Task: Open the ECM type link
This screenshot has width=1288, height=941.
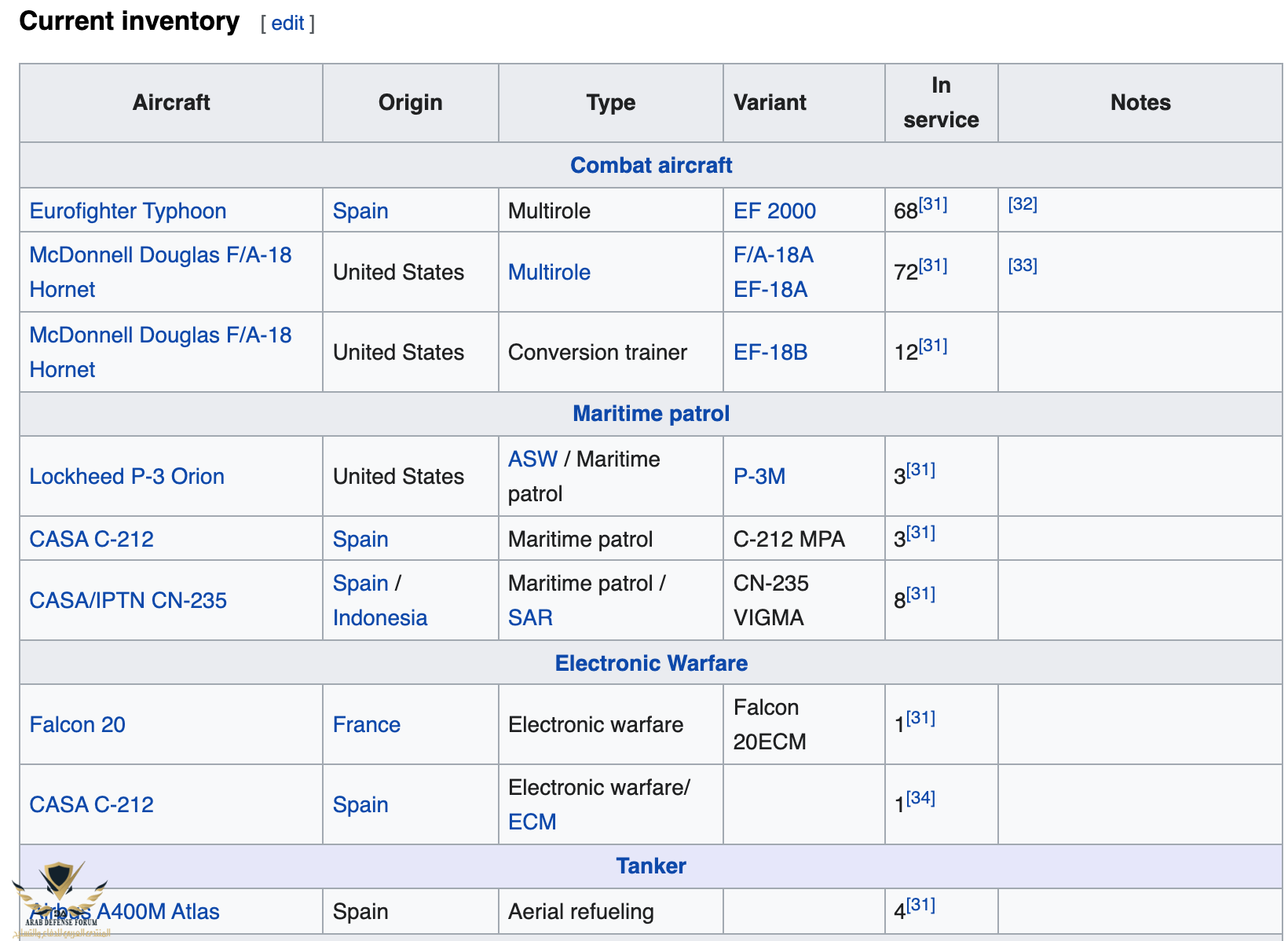Action: coord(532,822)
